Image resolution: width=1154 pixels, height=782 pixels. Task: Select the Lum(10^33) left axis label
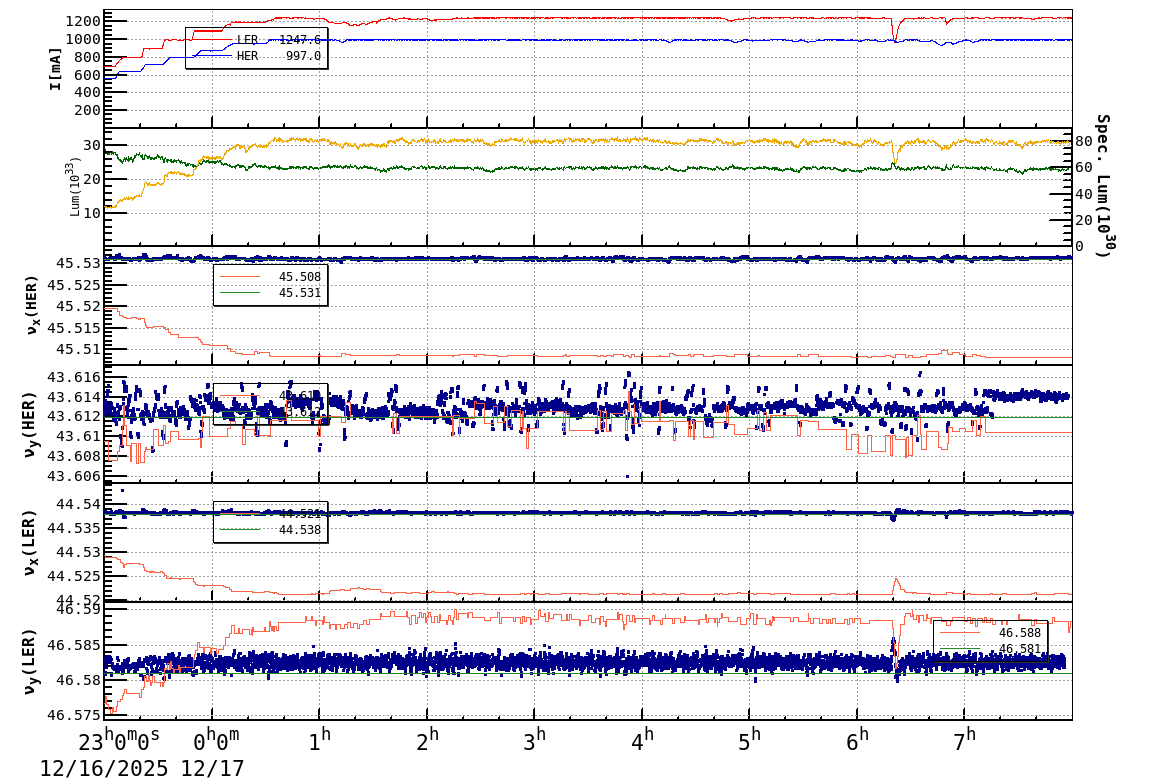(x=74, y=188)
